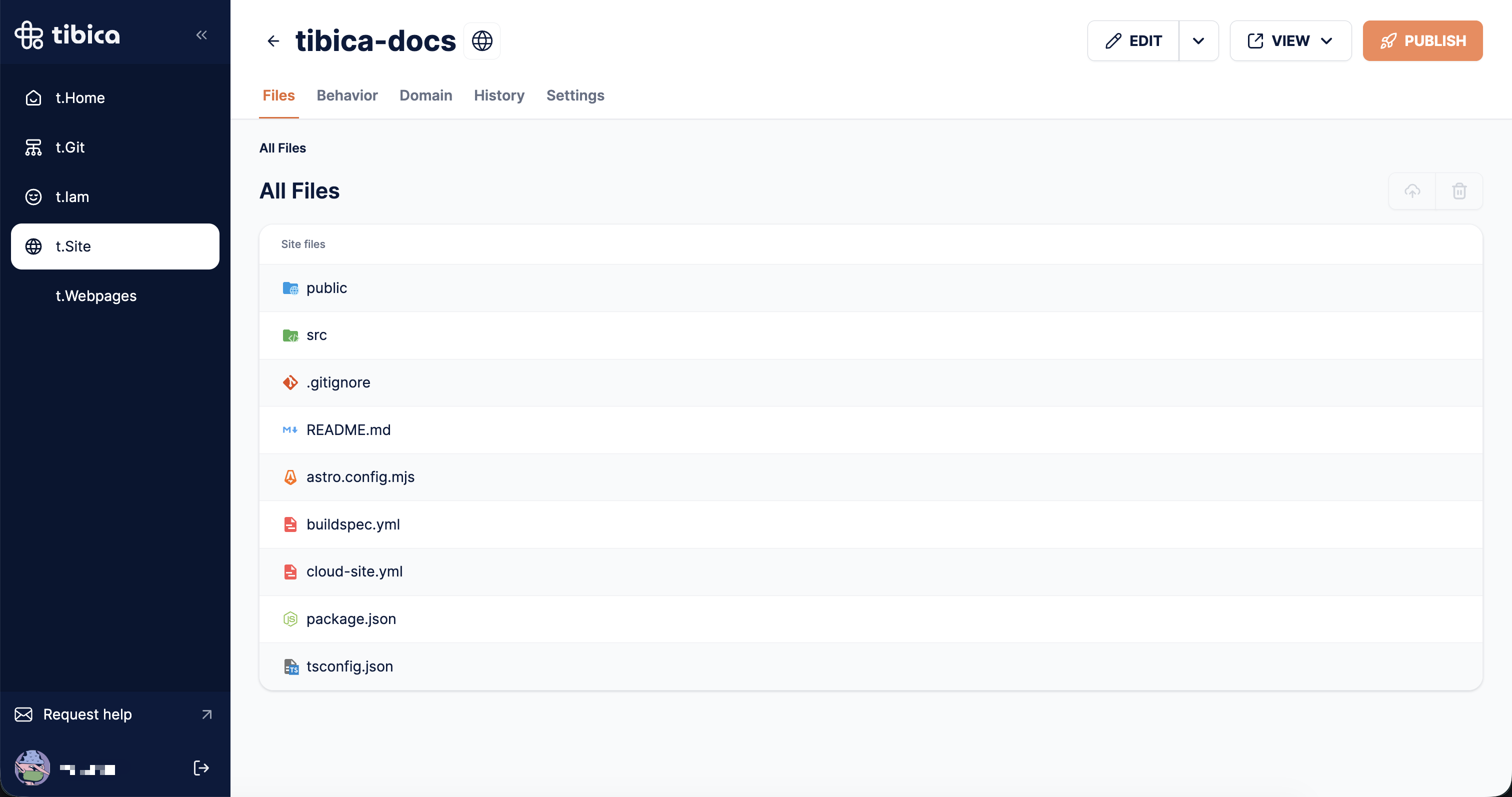Click the upload cloud icon
The width and height of the screenshot is (1512, 797).
(1411, 190)
